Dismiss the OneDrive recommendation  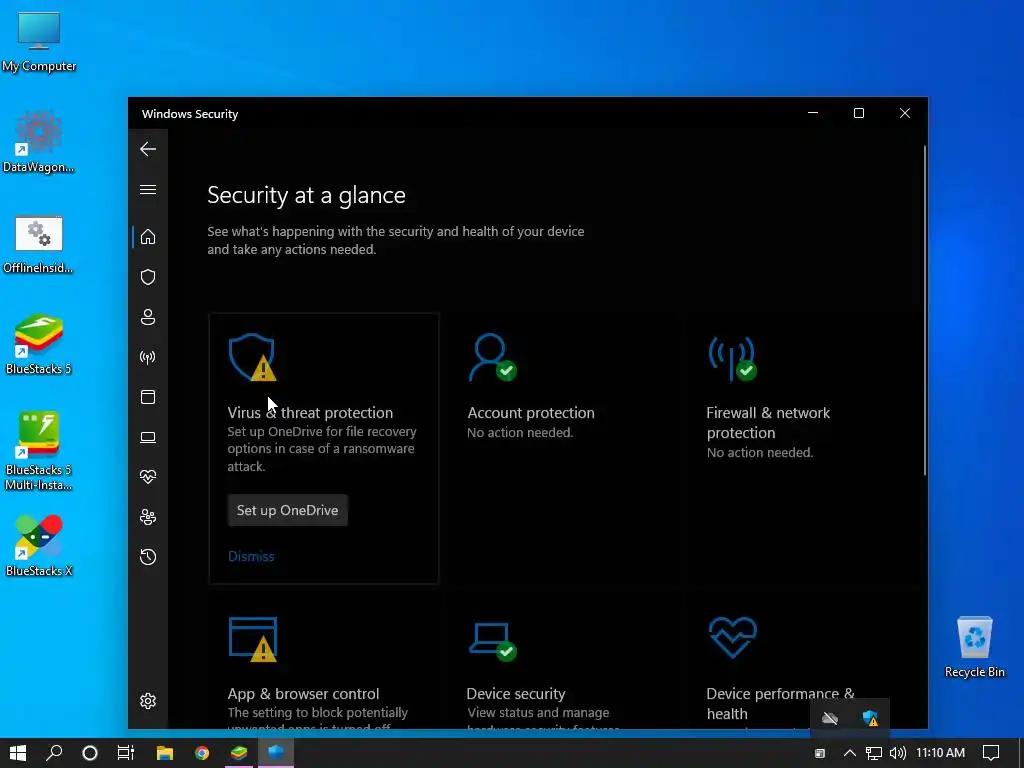[251, 556]
